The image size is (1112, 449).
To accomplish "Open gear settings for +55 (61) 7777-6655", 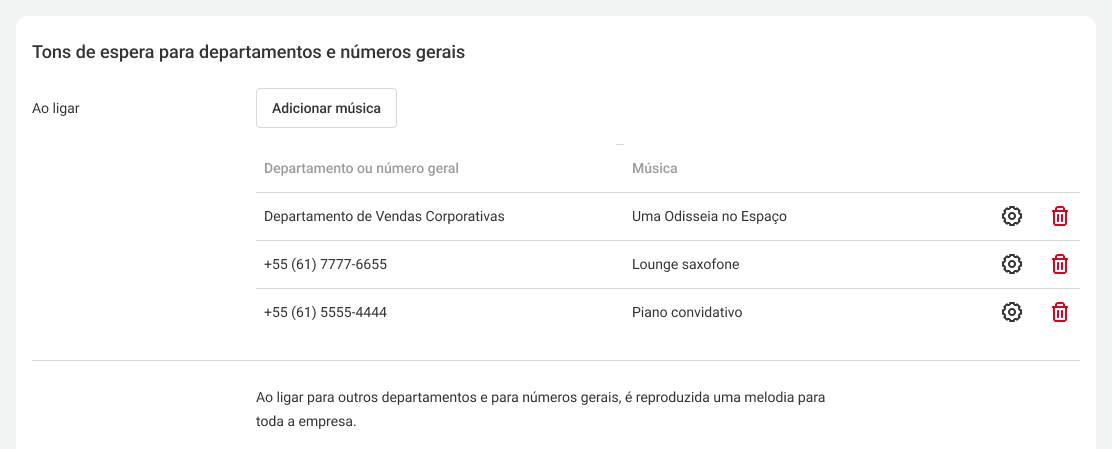I will (x=1011, y=264).
